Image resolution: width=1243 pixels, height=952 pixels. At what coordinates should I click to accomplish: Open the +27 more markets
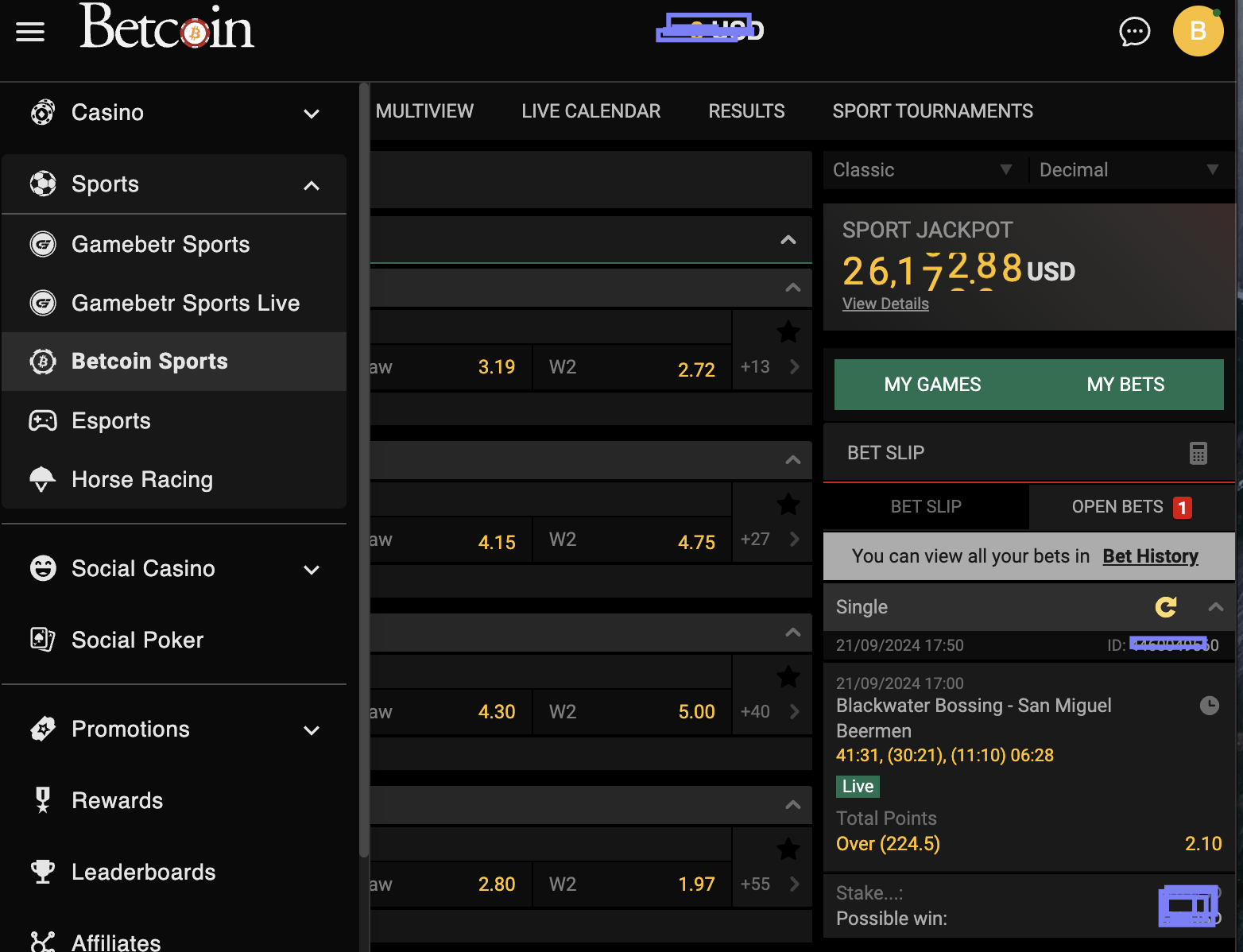pyautogui.click(x=770, y=540)
